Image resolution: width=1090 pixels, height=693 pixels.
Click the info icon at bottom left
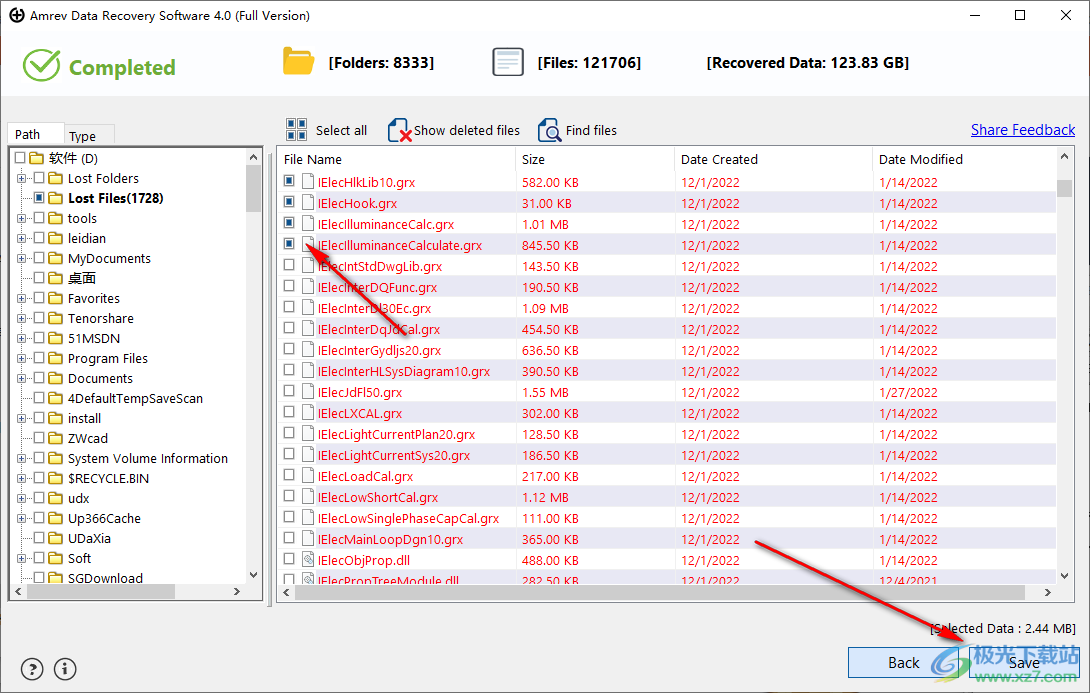point(65,669)
